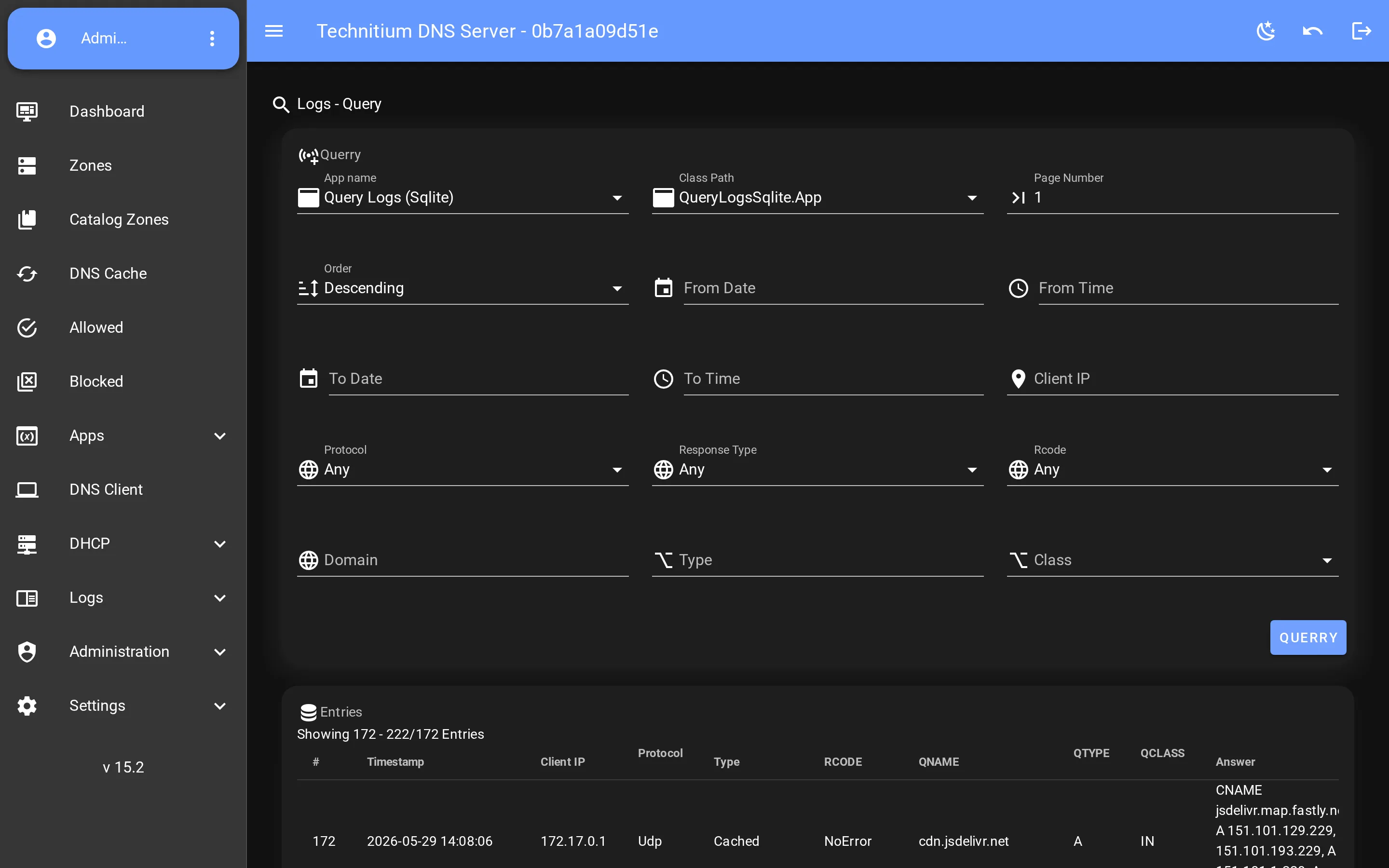The image size is (1389, 868).
Task: Open Zones from sidebar
Action: click(x=123, y=165)
